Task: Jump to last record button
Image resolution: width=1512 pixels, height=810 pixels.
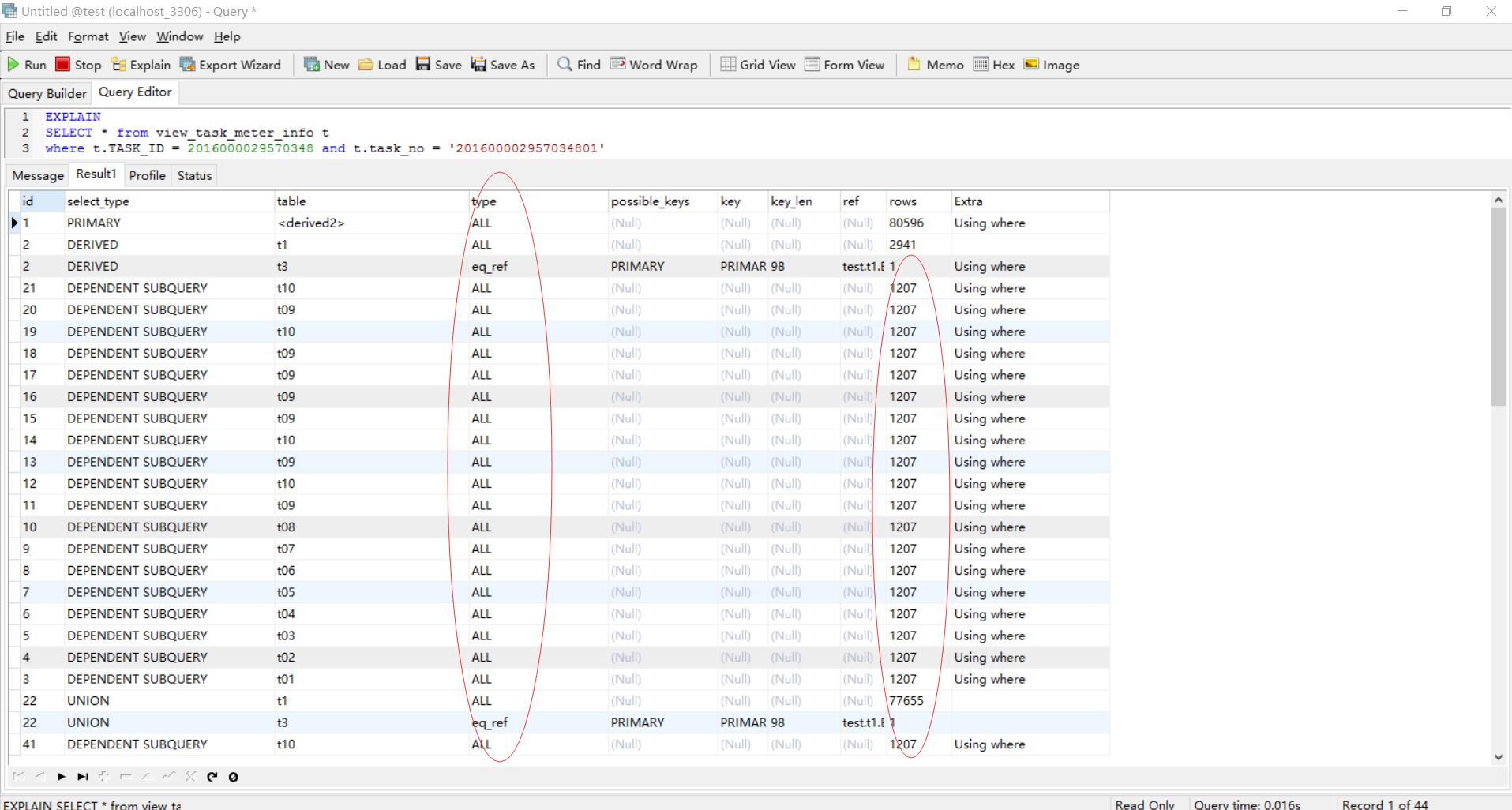Action: [x=82, y=777]
